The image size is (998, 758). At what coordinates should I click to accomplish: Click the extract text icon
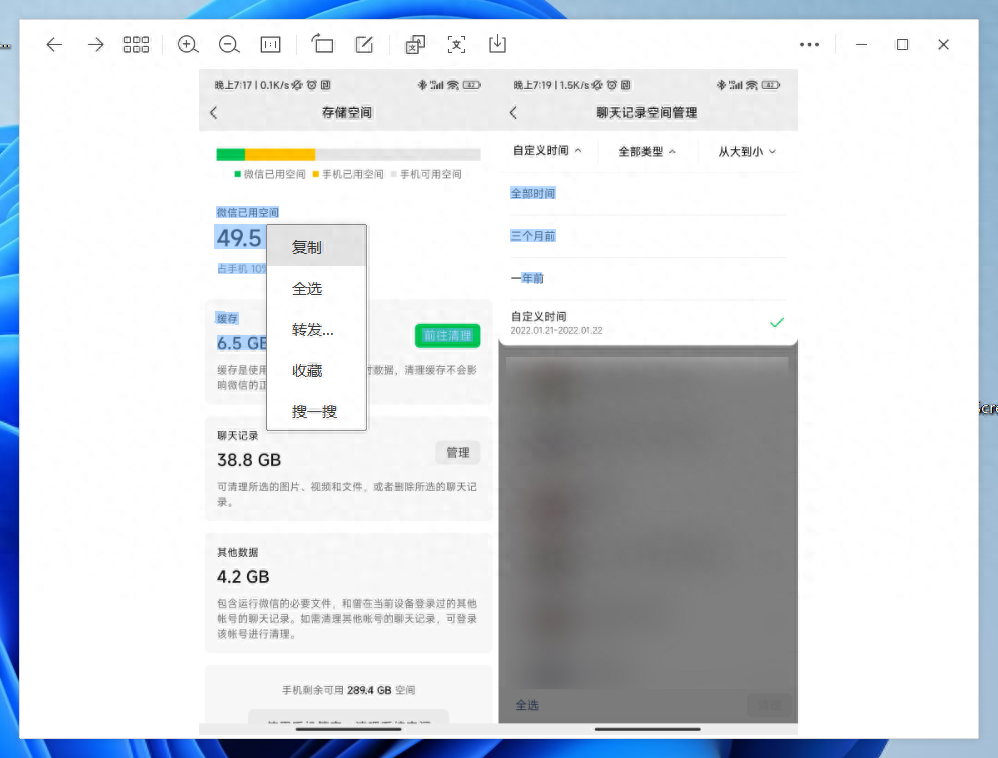(457, 45)
